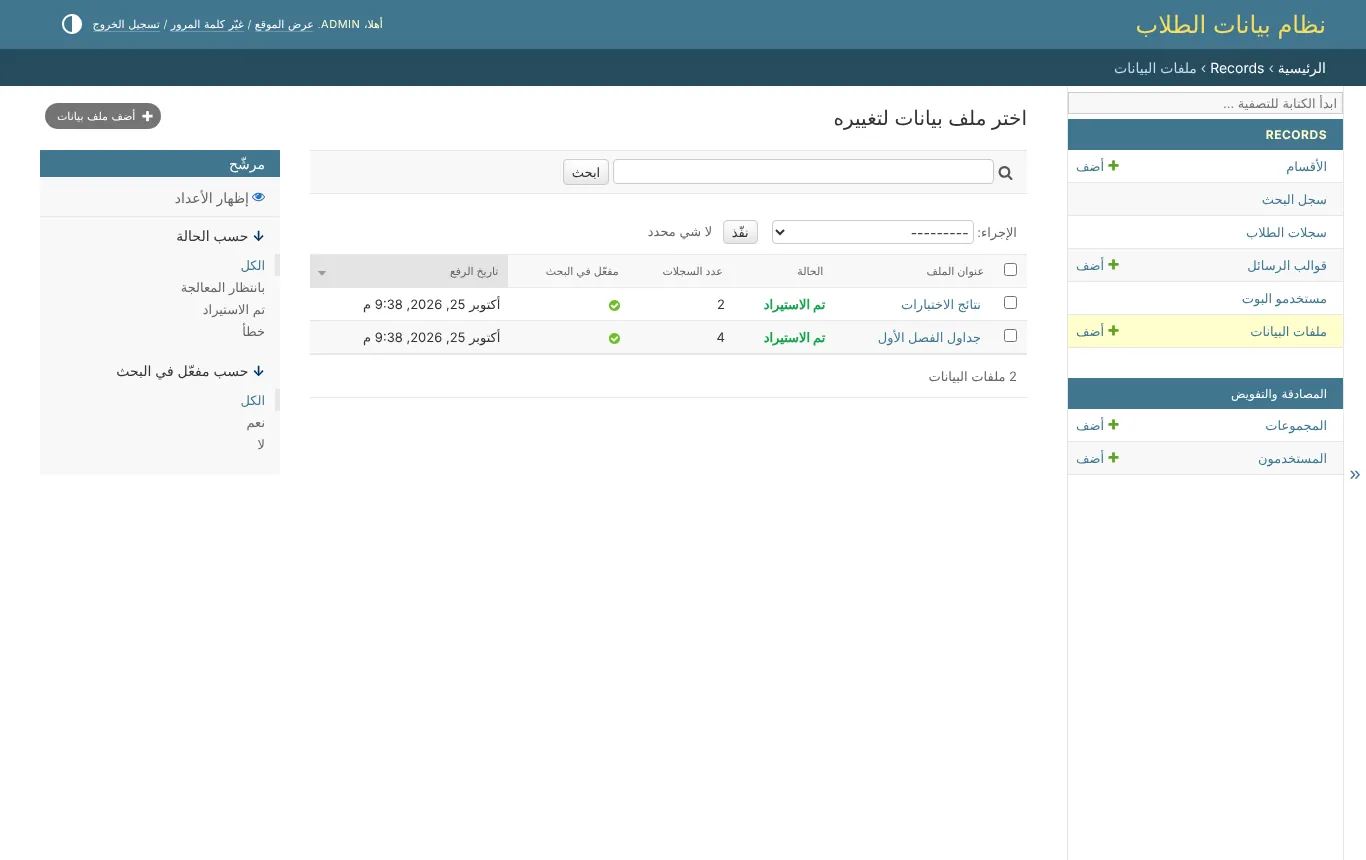This screenshot has height=860, width=1366.
Task: Select the checkbox for جداول الفصل الأول
Action: (x=1010, y=336)
